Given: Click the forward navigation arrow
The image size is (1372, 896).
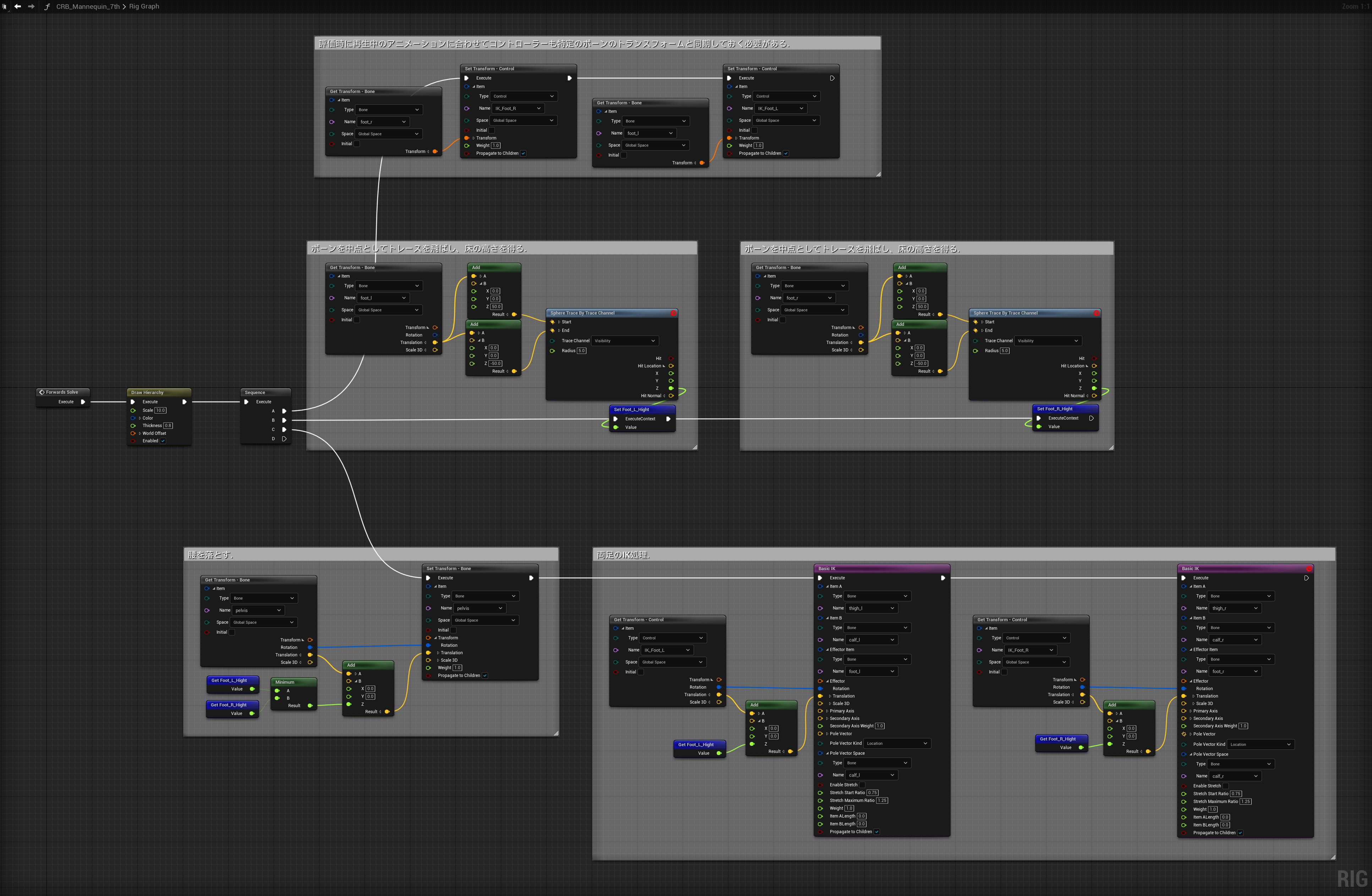Looking at the screenshot, I should point(31,6).
